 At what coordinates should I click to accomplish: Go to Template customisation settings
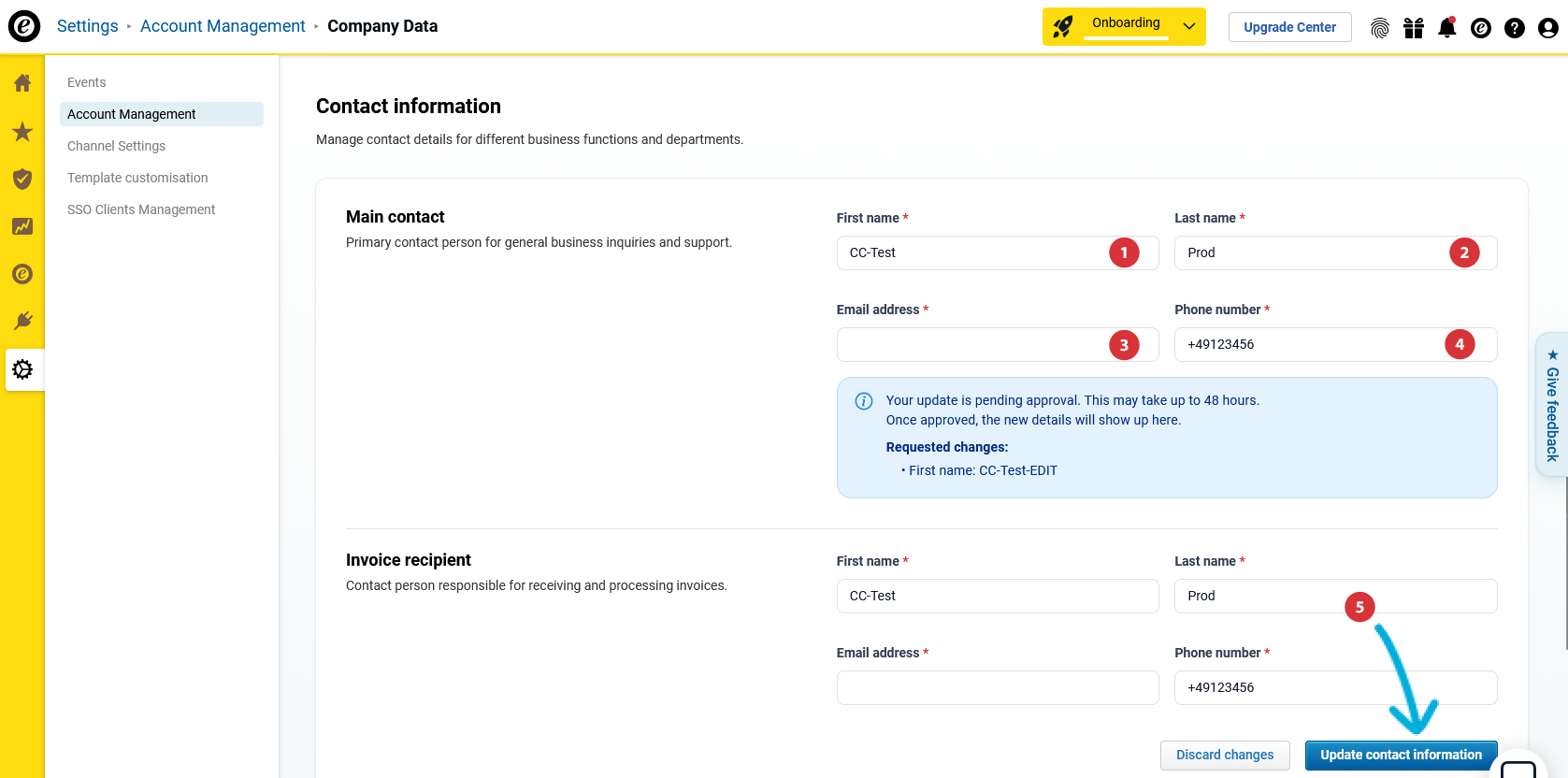(137, 178)
